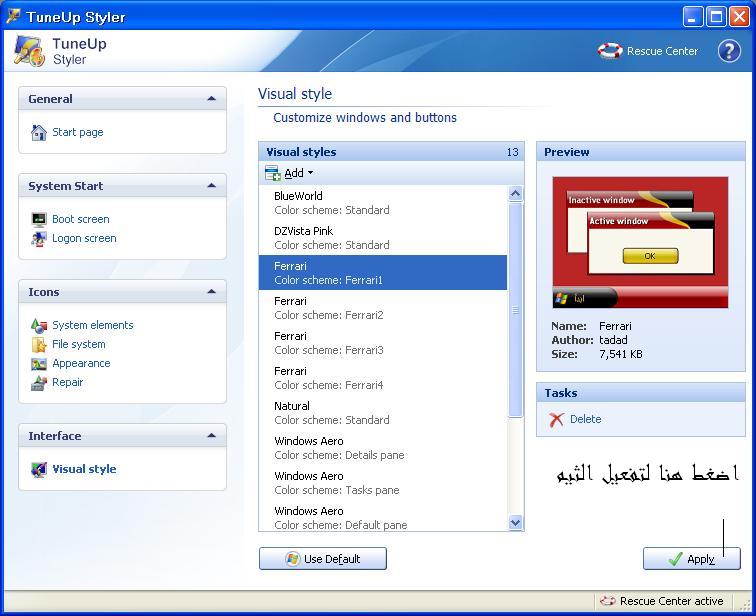756x616 pixels.
Task: Collapse the System Start panel
Action: tap(211, 186)
